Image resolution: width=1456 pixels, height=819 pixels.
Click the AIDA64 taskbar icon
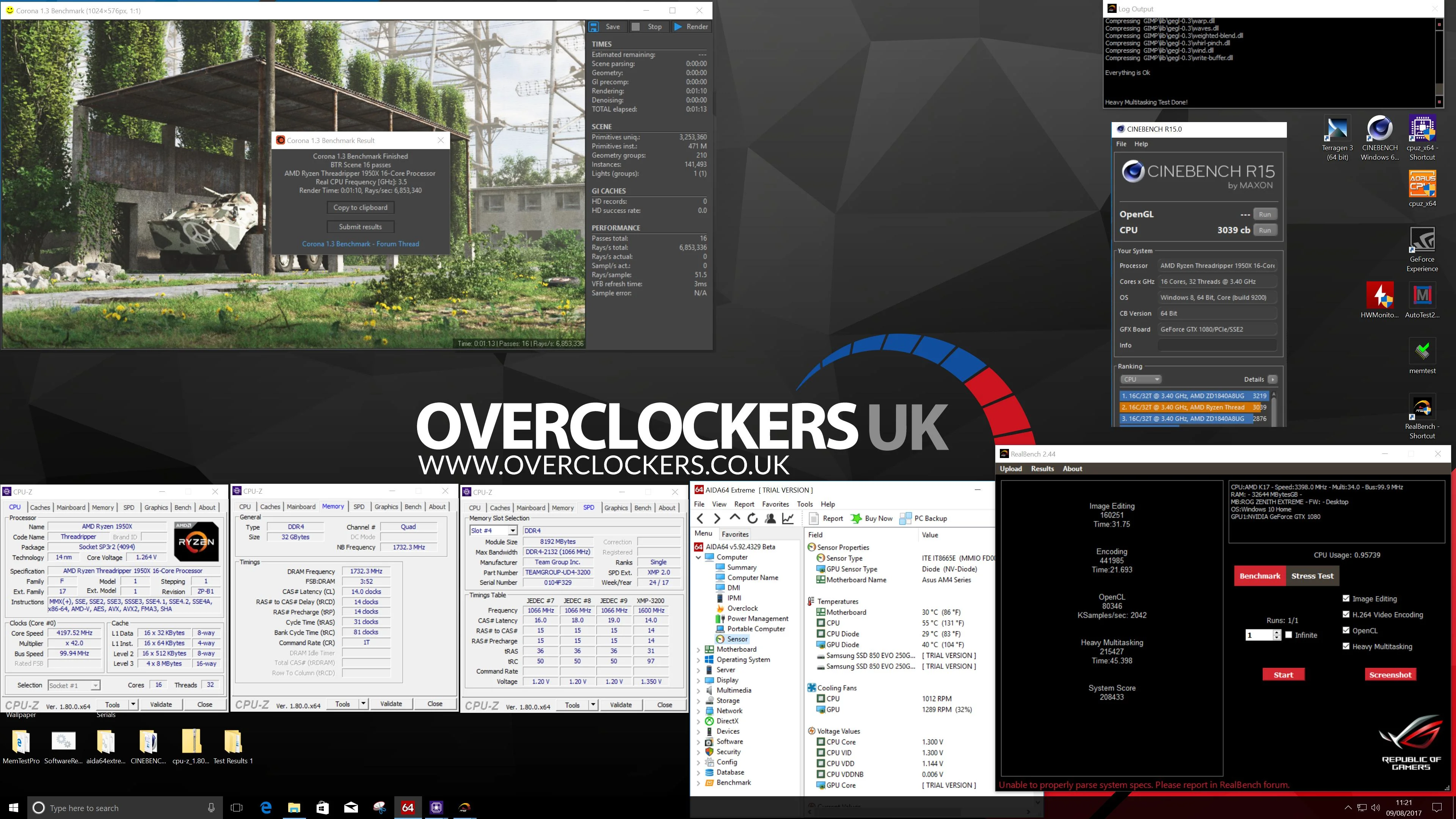408,808
